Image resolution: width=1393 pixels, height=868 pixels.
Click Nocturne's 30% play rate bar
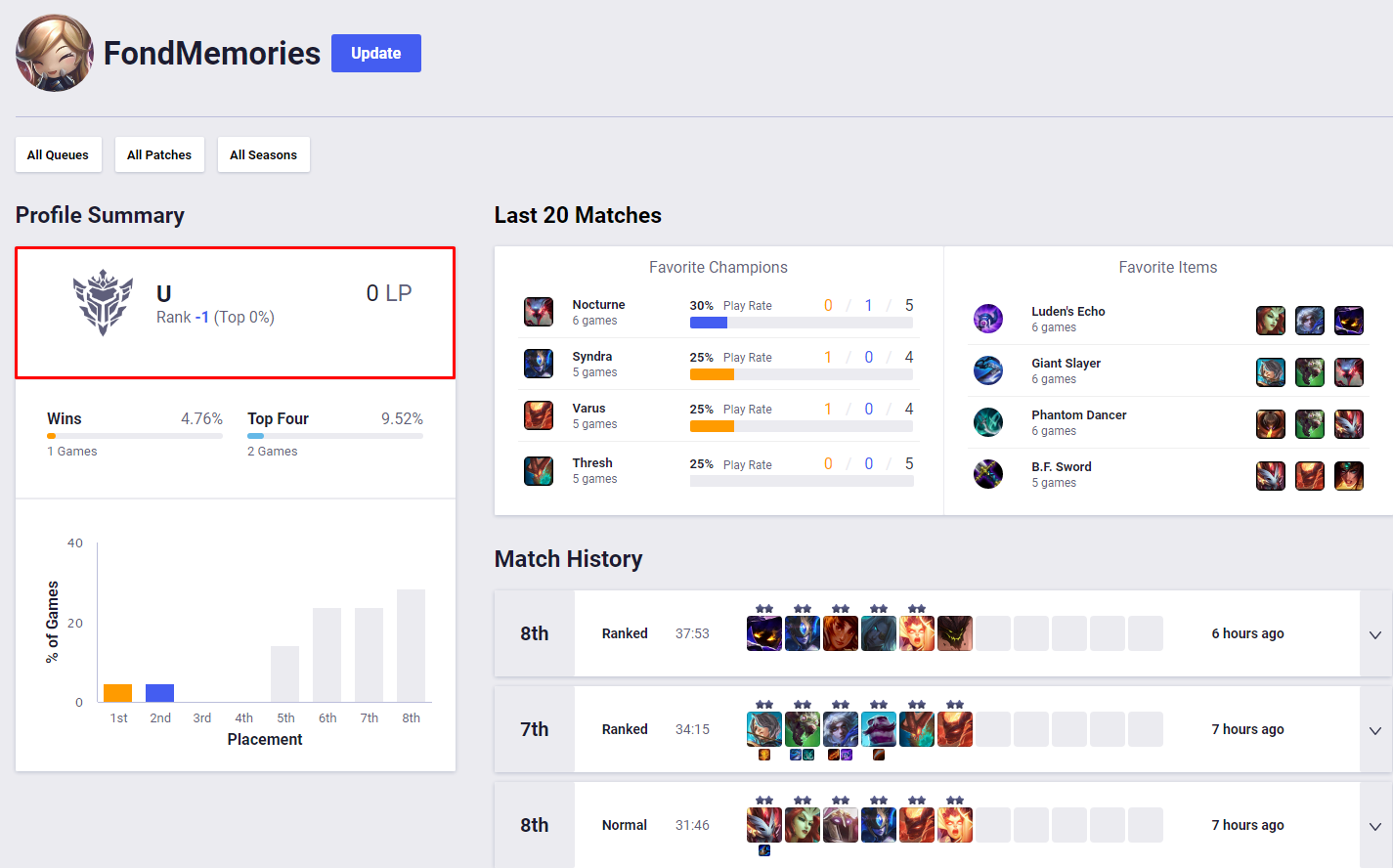[802, 323]
